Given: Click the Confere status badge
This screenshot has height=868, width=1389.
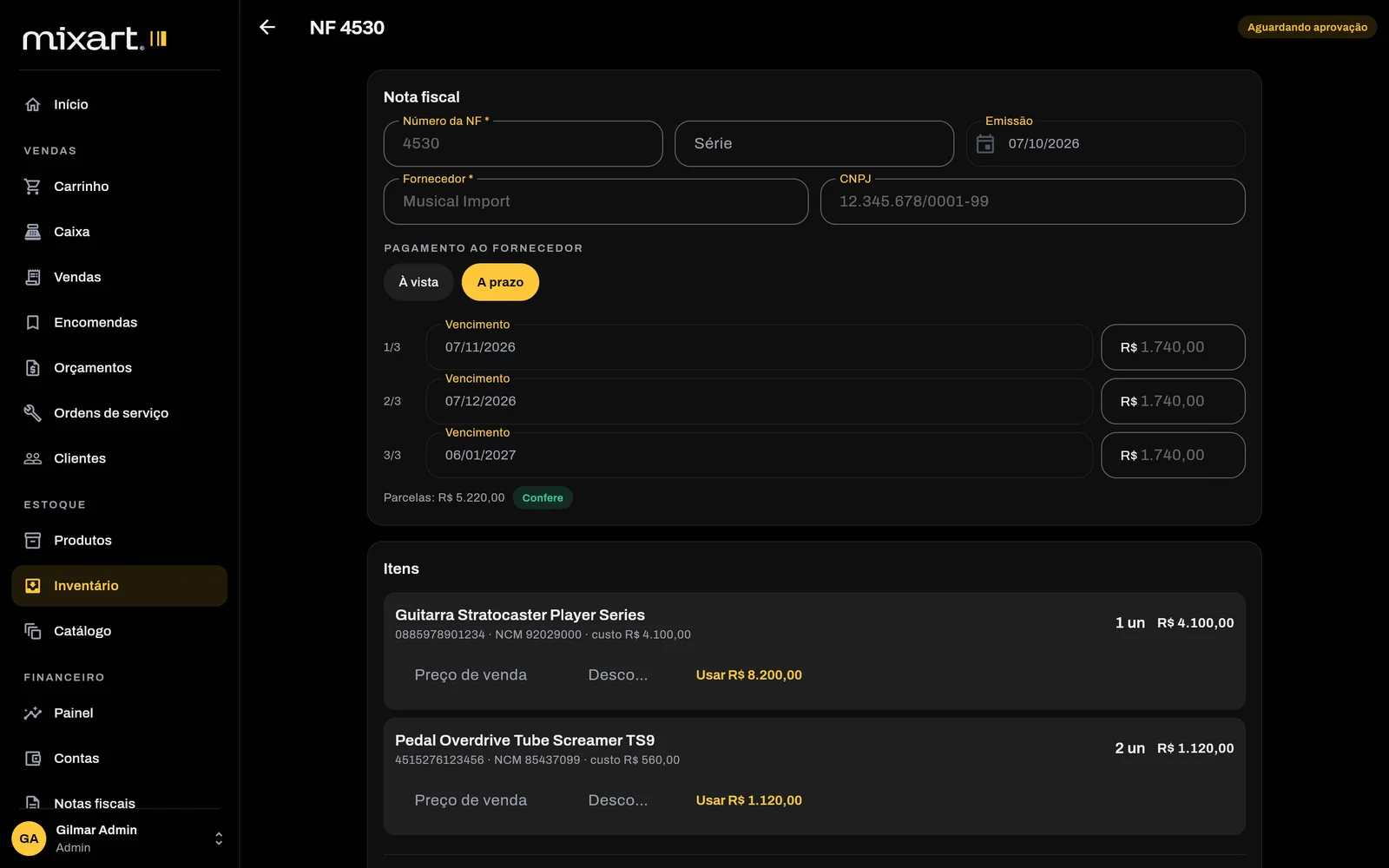Looking at the screenshot, I should [543, 497].
